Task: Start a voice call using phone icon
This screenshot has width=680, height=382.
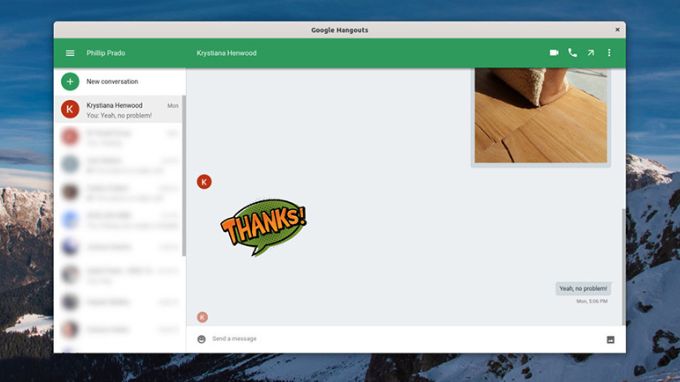Action: pyautogui.click(x=572, y=52)
